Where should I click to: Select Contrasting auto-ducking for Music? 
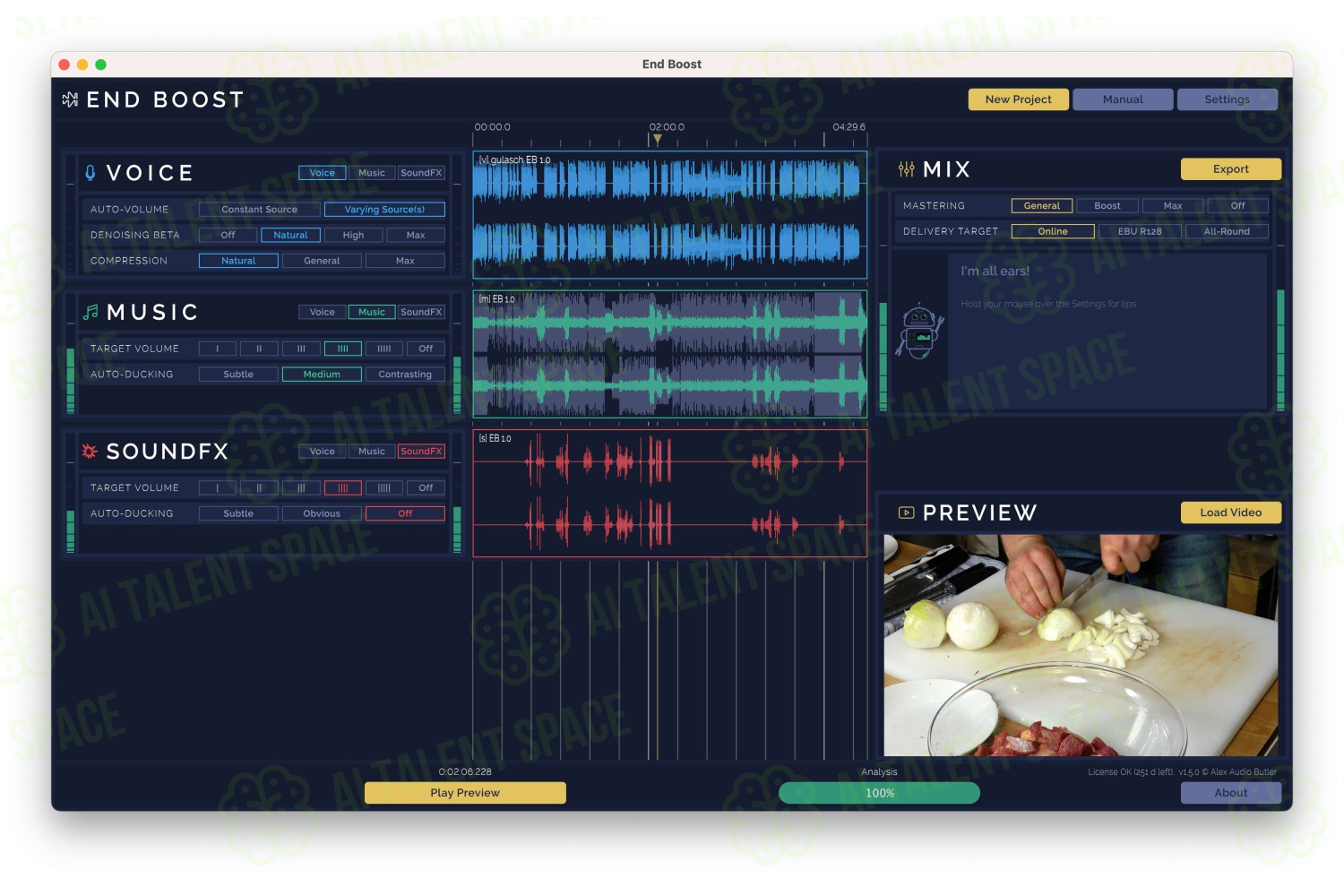pyautogui.click(x=405, y=375)
